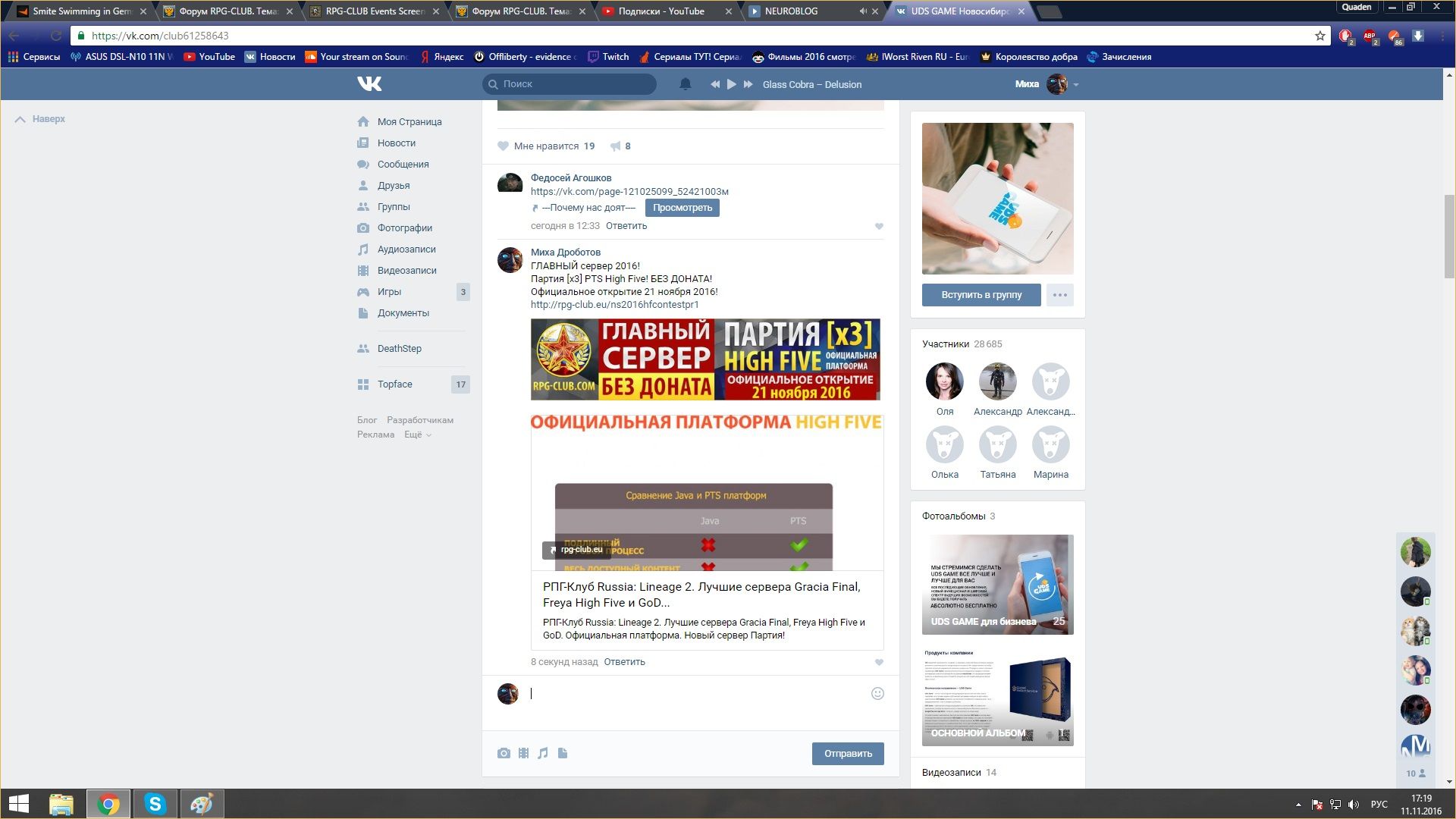Bookmark page with star icon
The width and height of the screenshot is (1456, 819).
[x=1319, y=36]
